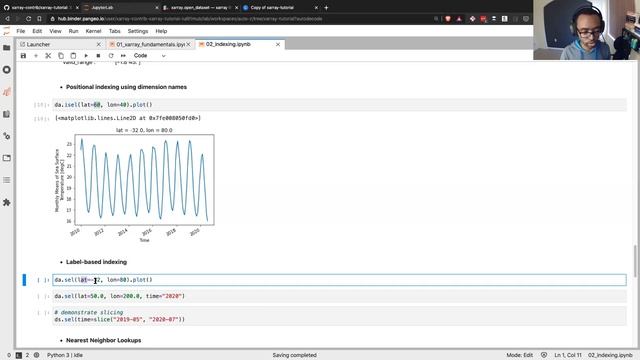This screenshot has height=360, width=640.
Task: Show Running Terminals and Kernels panel
Action: point(7,70)
